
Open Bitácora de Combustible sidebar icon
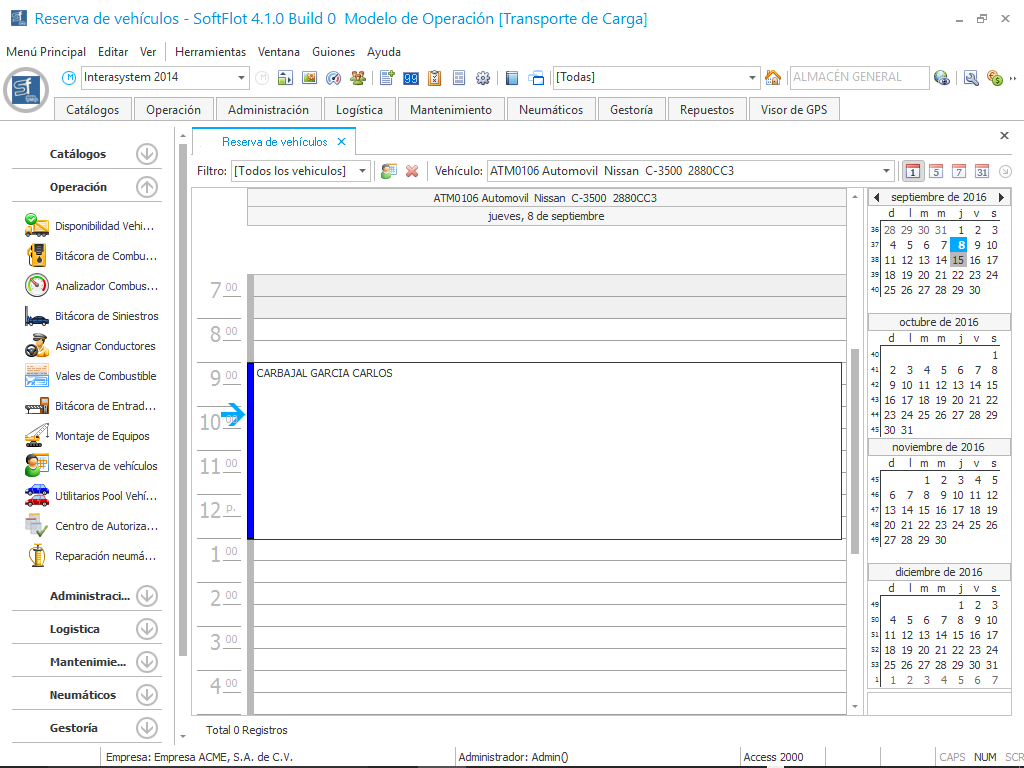(37, 256)
